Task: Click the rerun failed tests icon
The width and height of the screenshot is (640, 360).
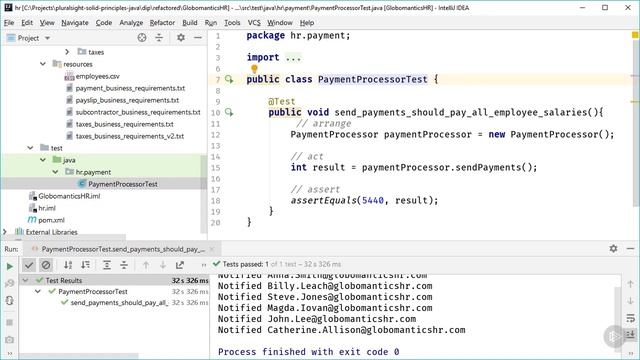Action: pyautogui.click(x=9, y=283)
